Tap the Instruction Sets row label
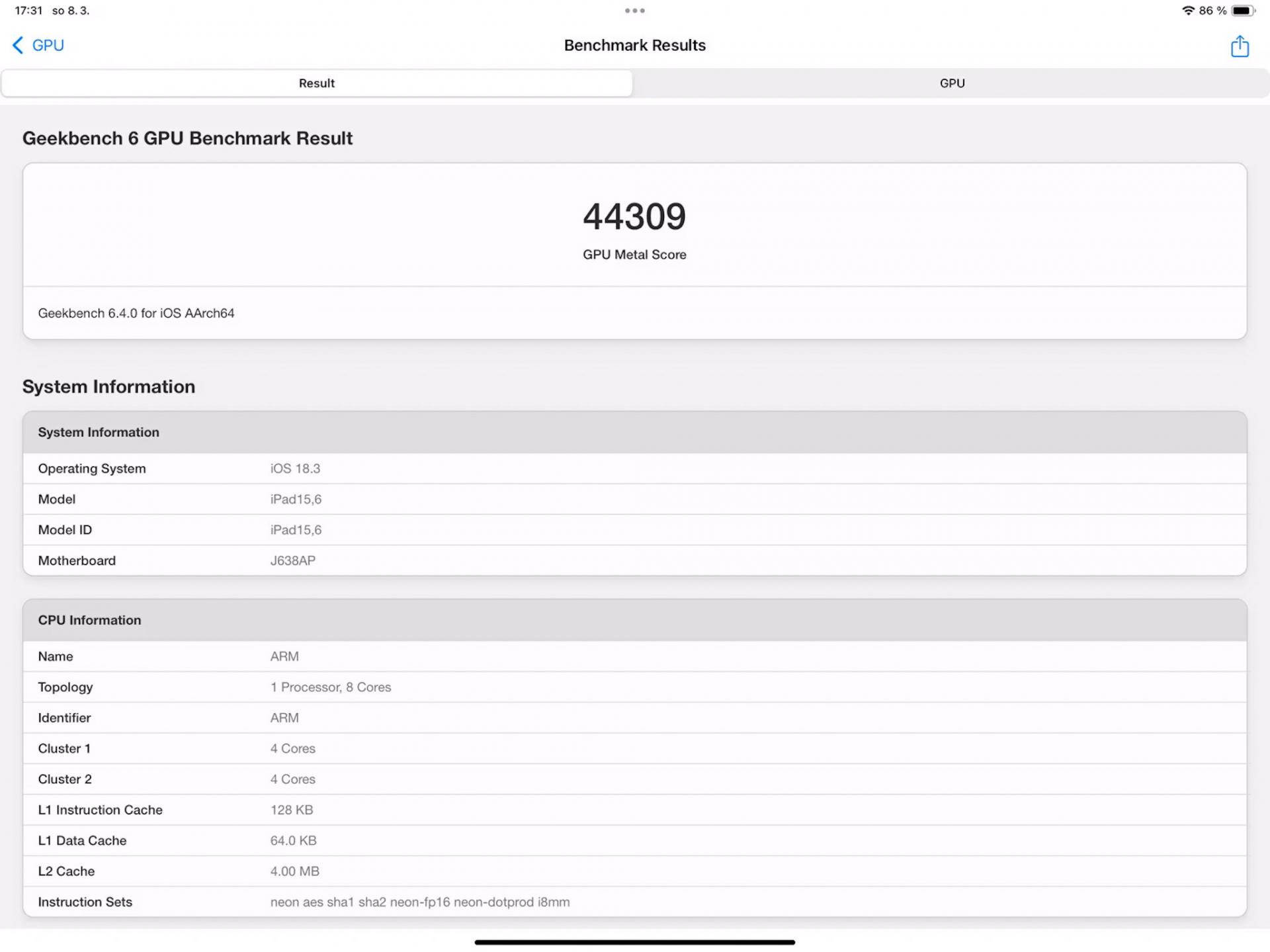Viewport: 1270px width, 952px height. [85, 902]
